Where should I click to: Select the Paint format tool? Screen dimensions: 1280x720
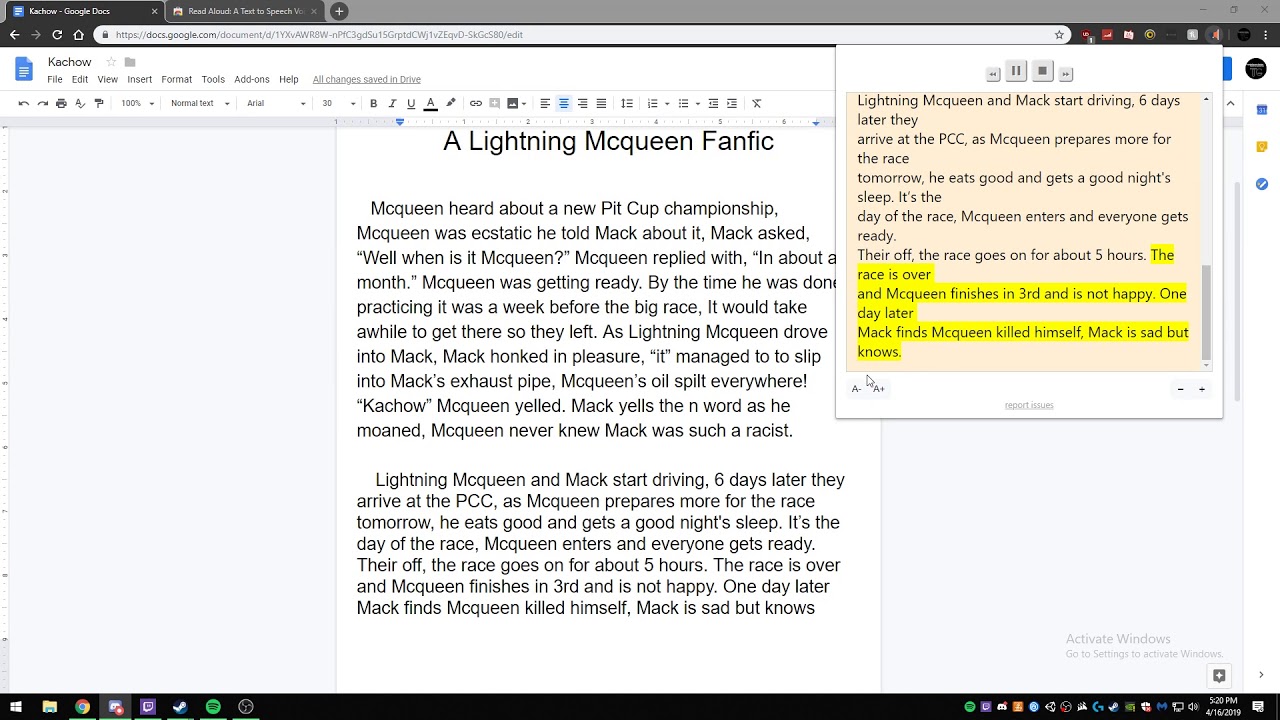(x=99, y=103)
